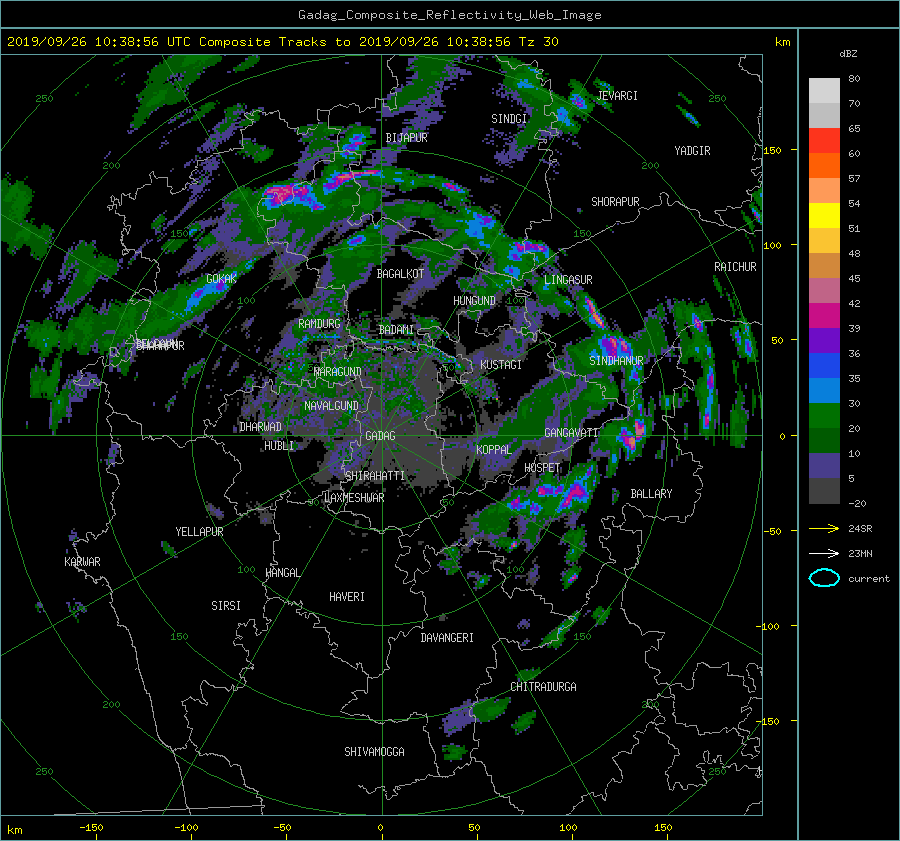Pick the green 30 dBZ color swatch
This screenshot has width=900, height=841.
tap(824, 415)
